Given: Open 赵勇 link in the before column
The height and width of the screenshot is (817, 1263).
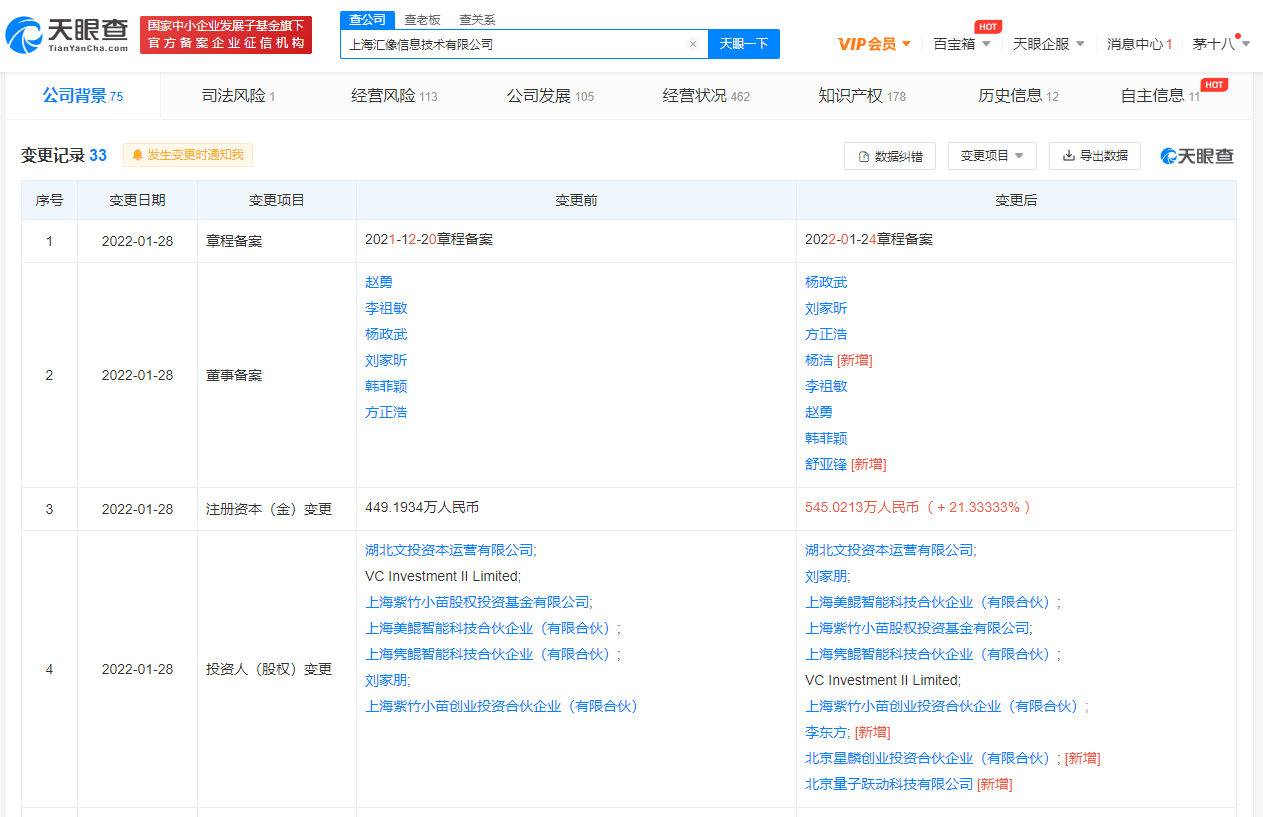Looking at the screenshot, I should pyautogui.click(x=379, y=282).
